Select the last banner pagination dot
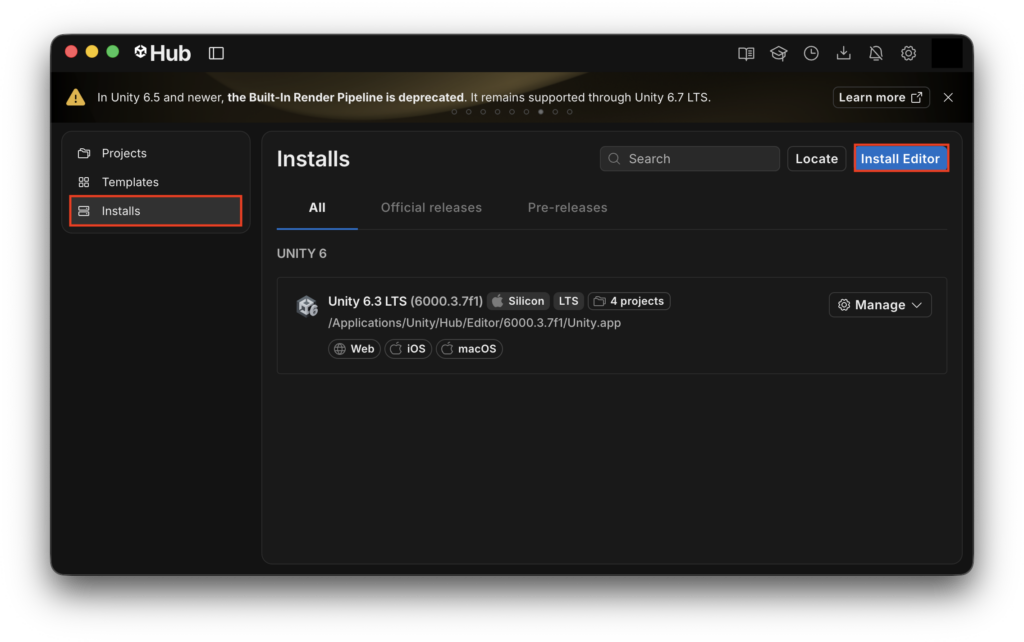Viewport: 1024px width, 642px height. [569, 112]
